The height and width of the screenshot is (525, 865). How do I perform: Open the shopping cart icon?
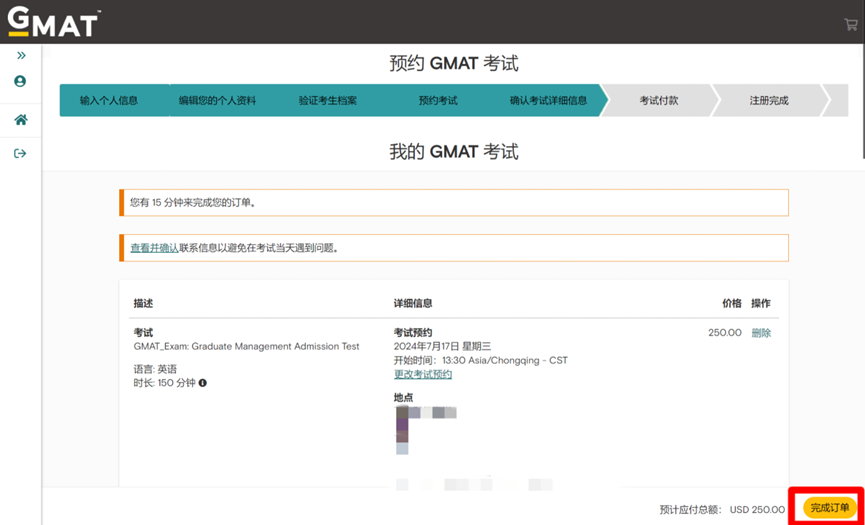coord(850,24)
